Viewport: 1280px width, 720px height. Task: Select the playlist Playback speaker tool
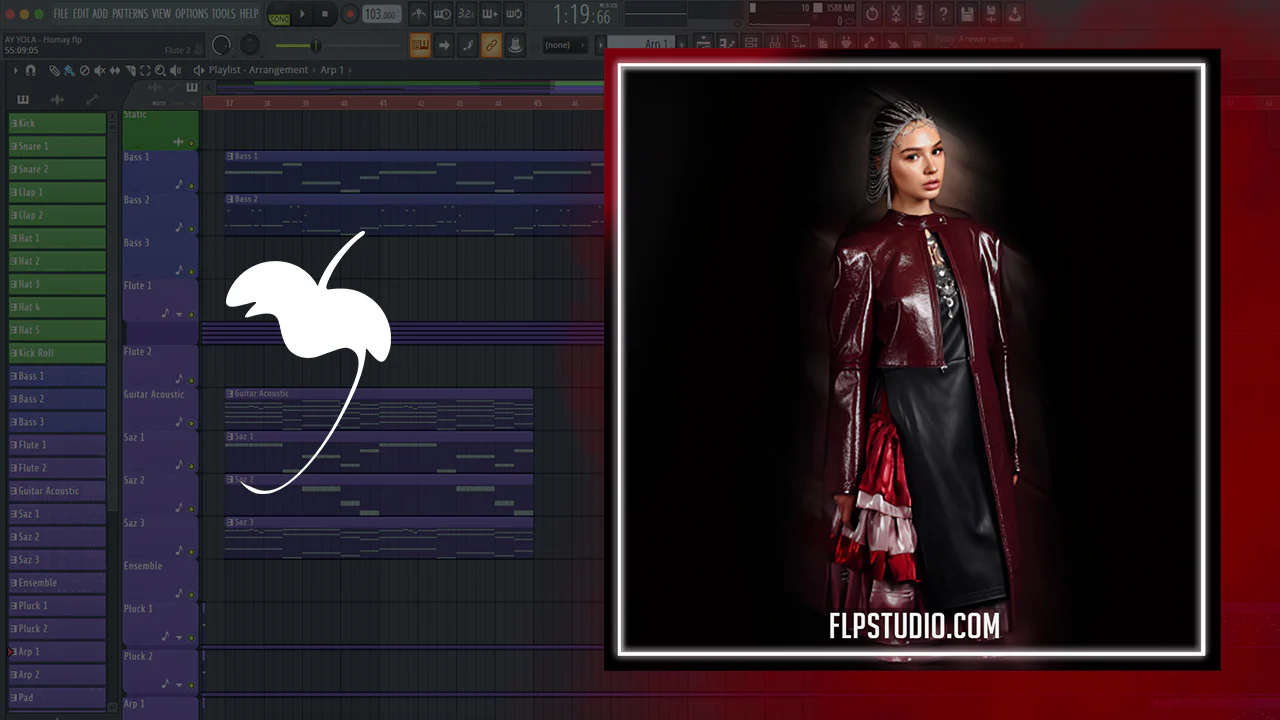click(176, 70)
